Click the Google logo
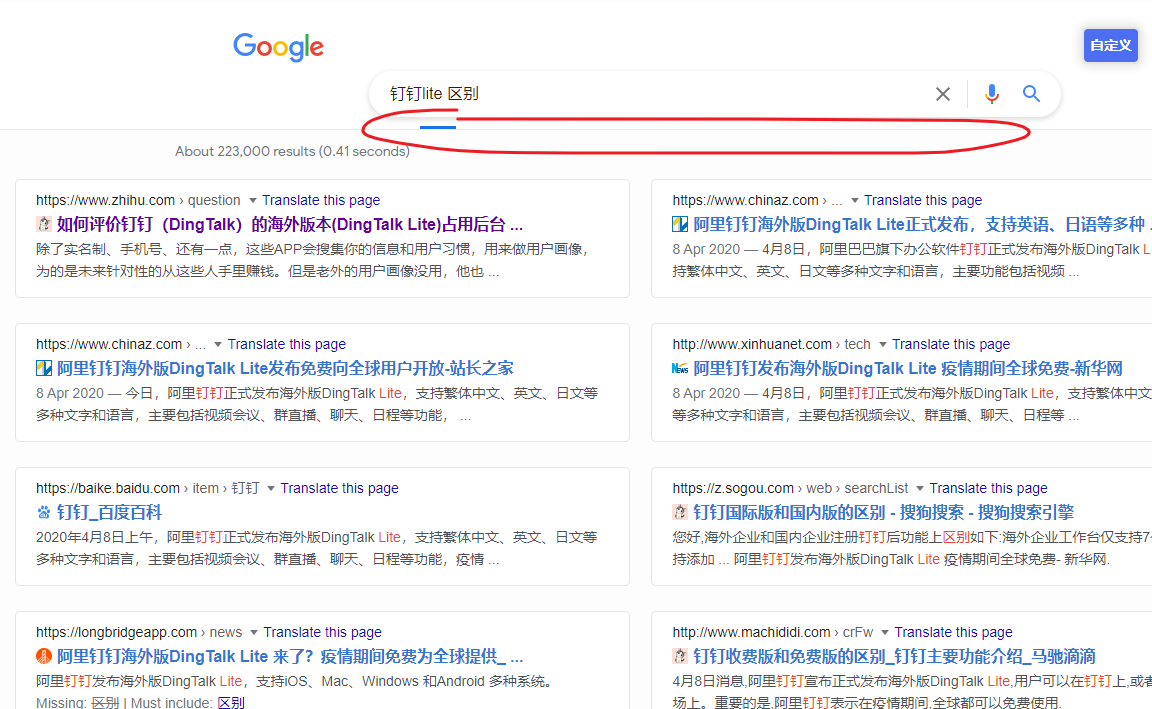Viewport: 1152px width, 709px height. 278,47
